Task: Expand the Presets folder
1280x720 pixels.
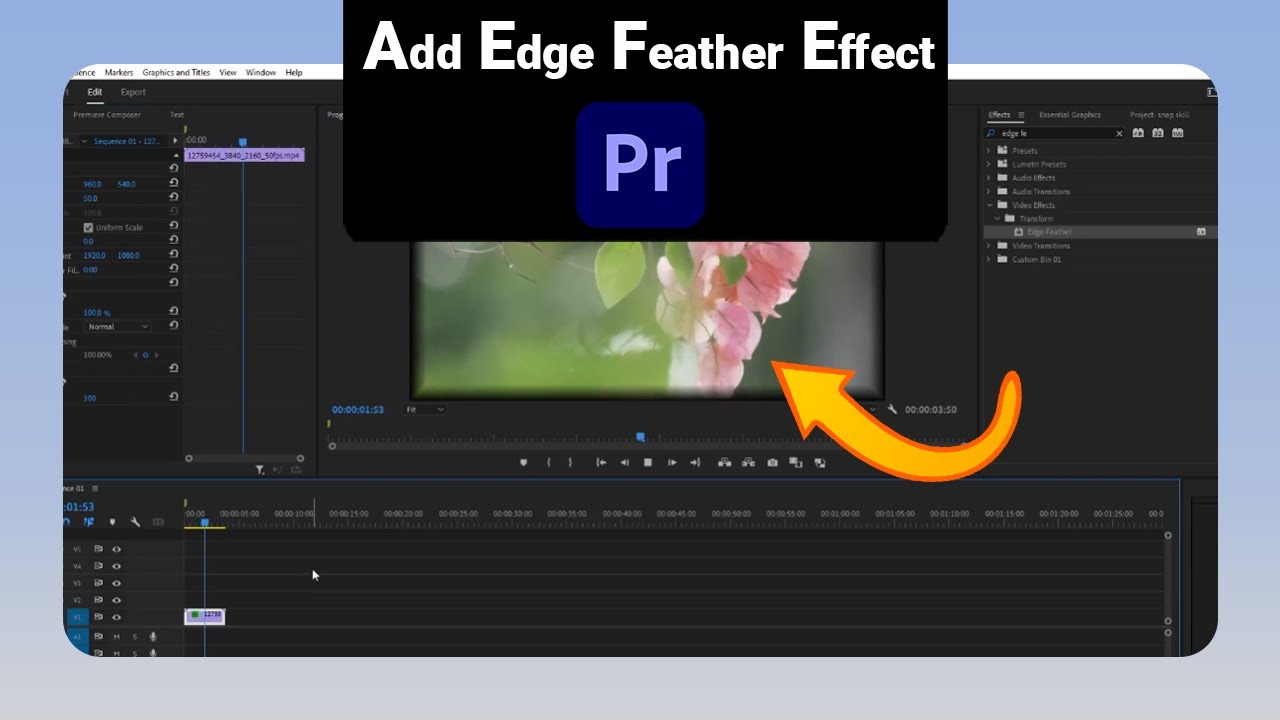Action: [990, 151]
